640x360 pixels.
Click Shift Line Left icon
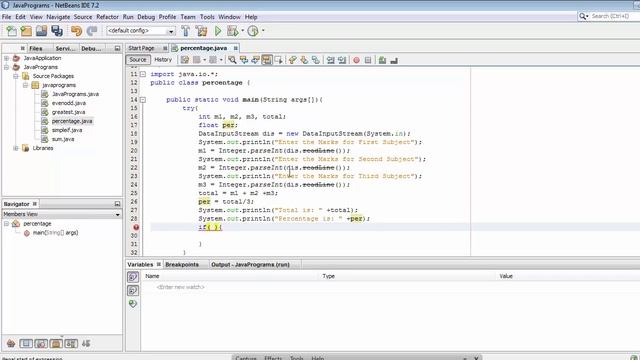pyautogui.click(x=331, y=60)
